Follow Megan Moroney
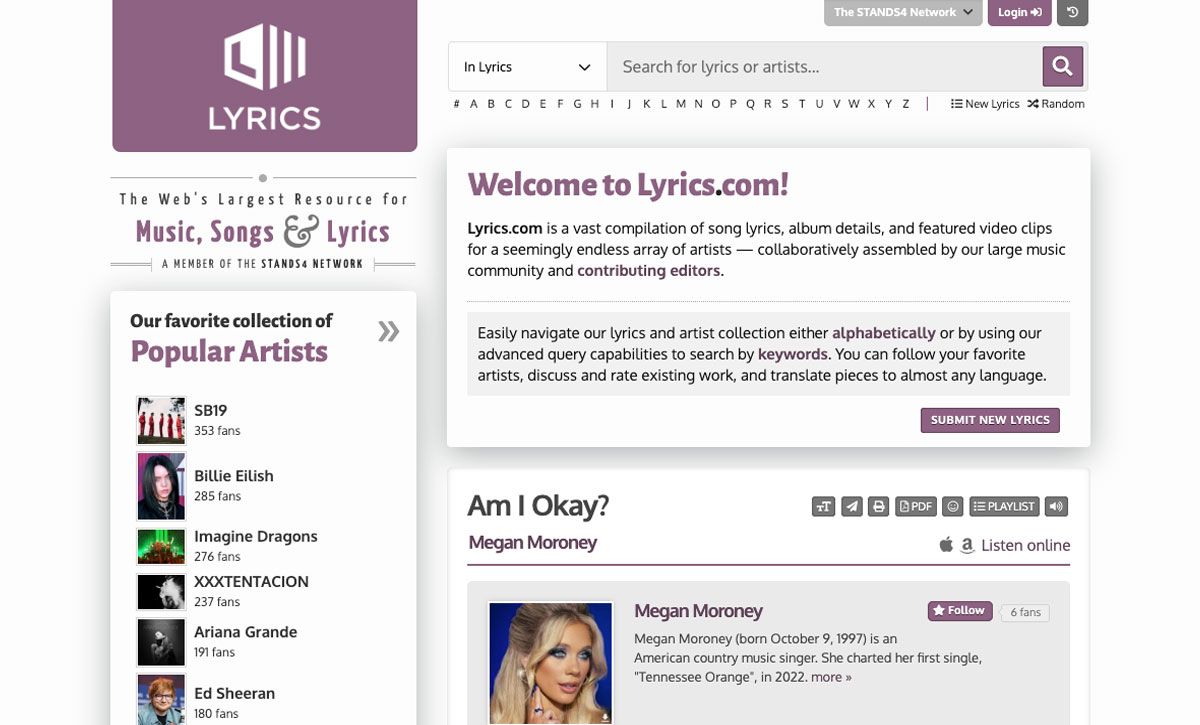This screenshot has width=1200, height=725. (960, 611)
